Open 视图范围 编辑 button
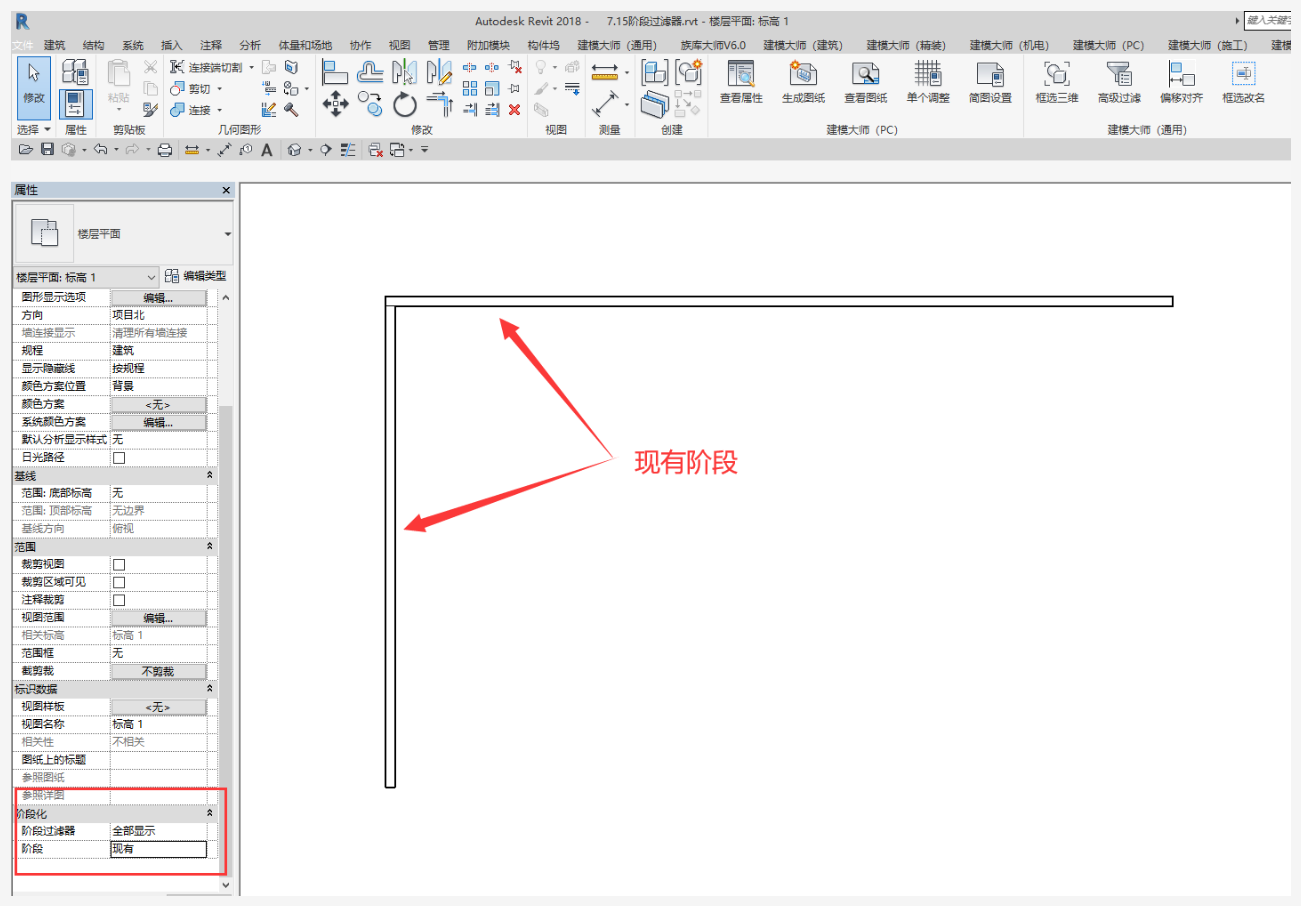 tap(158, 618)
